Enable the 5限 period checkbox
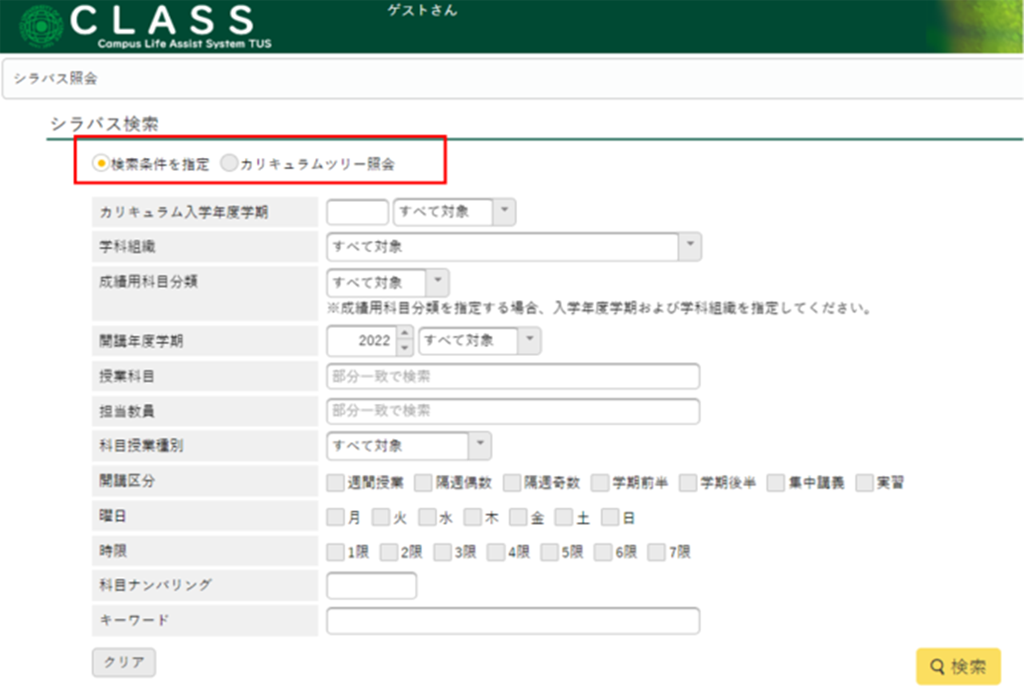The image size is (1024, 700). 550,552
